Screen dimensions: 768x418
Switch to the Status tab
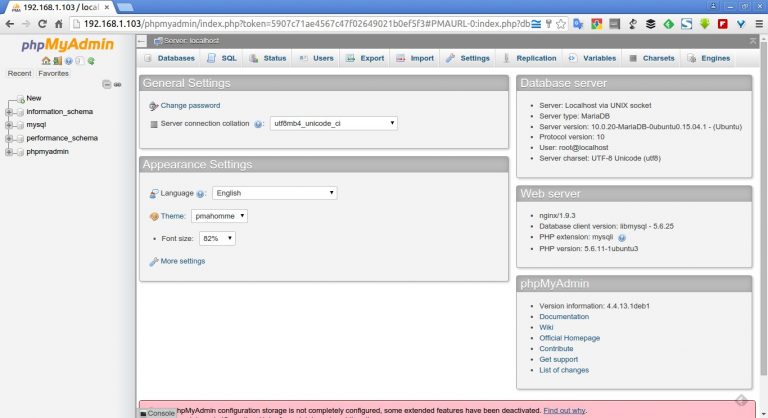click(268, 58)
